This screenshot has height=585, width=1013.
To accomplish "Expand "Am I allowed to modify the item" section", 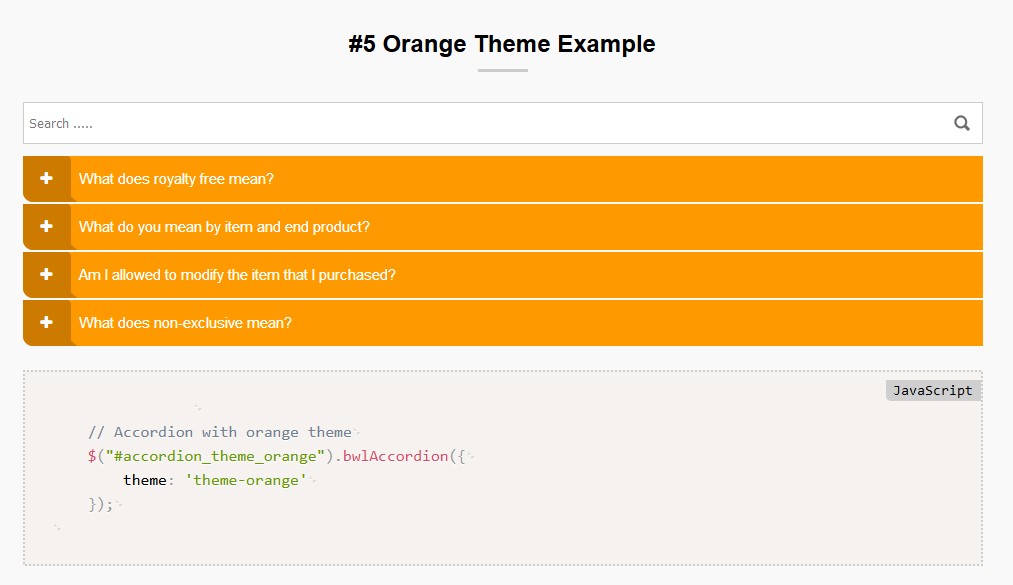I will point(237,275).
